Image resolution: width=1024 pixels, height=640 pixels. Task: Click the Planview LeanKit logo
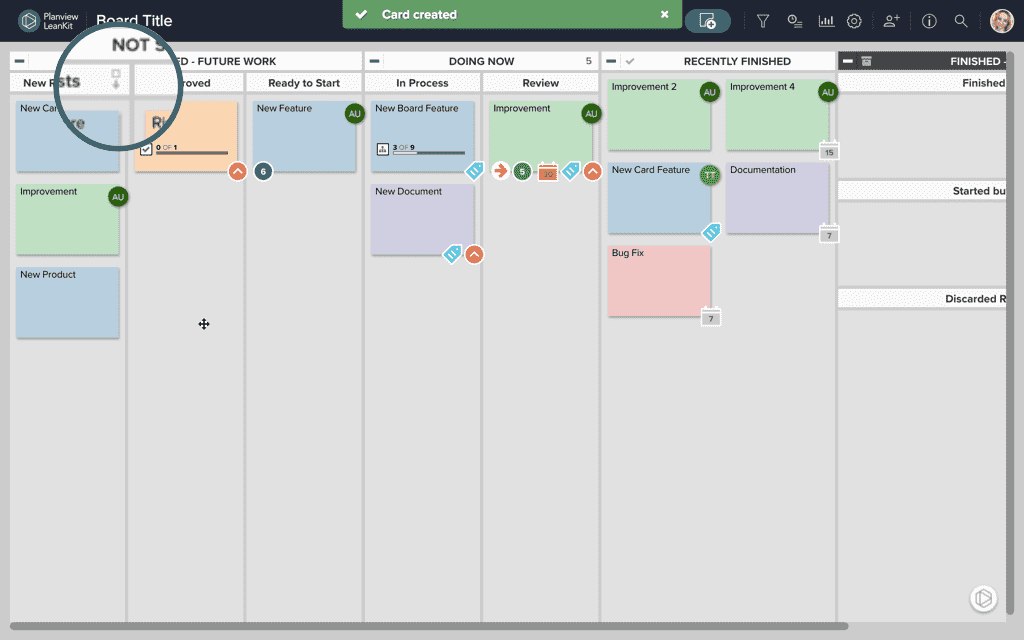click(x=48, y=21)
